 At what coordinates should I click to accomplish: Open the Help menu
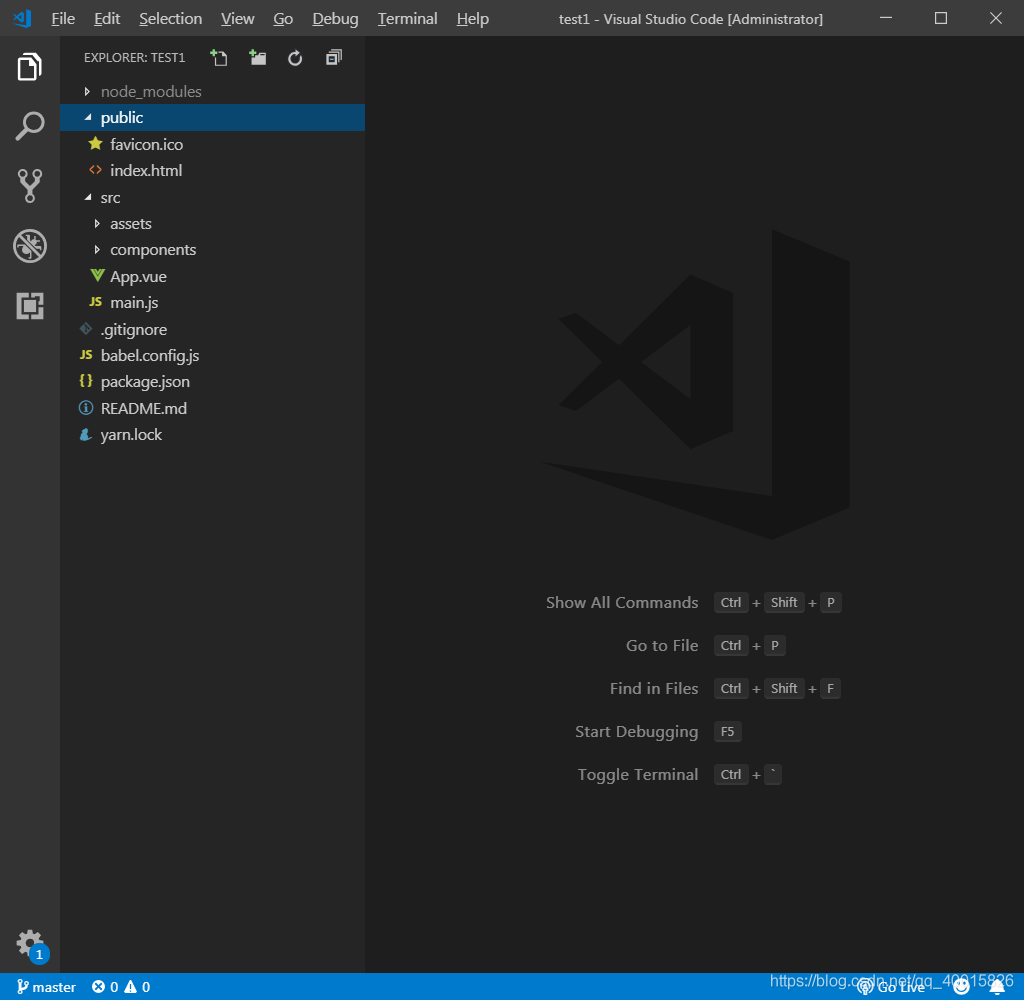point(472,19)
